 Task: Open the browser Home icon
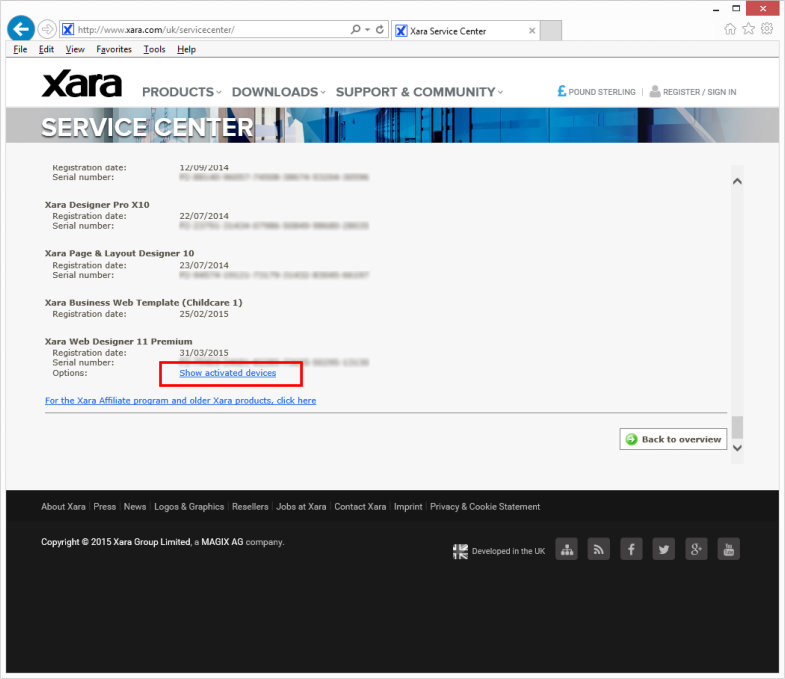730,29
